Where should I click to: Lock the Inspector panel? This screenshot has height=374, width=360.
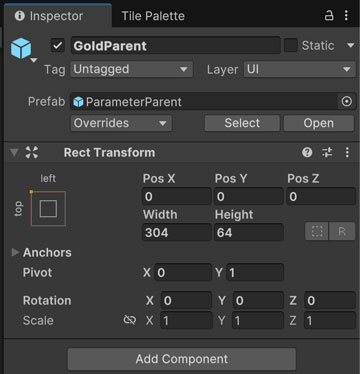(x=329, y=15)
